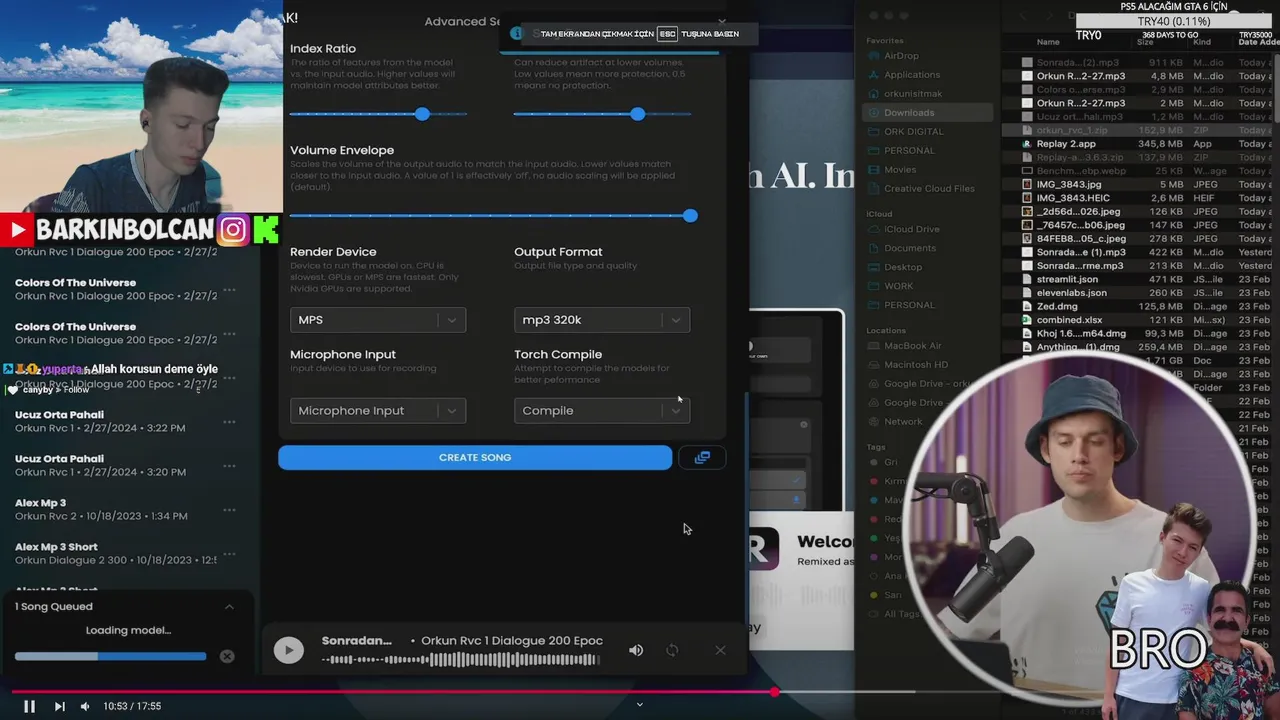Viewport: 1280px width, 720px height.
Task: Open orkunisitmak home folder in Finder
Action: 912,94
